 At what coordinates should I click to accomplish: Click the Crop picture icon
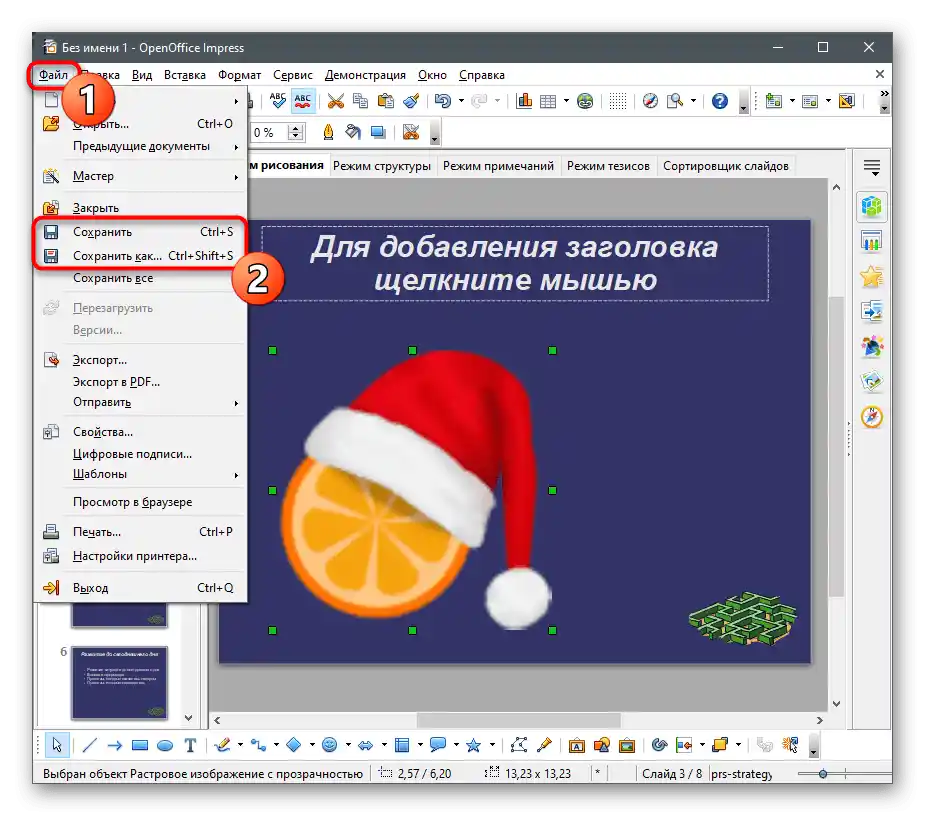[x=411, y=132]
